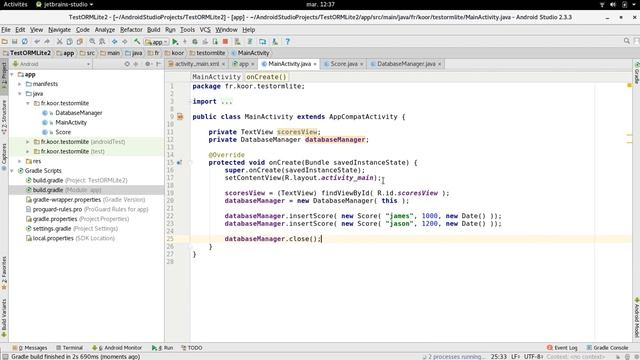Click the Cut scissors icon
This screenshot has height=360, width=640.
tap(59, 42)
